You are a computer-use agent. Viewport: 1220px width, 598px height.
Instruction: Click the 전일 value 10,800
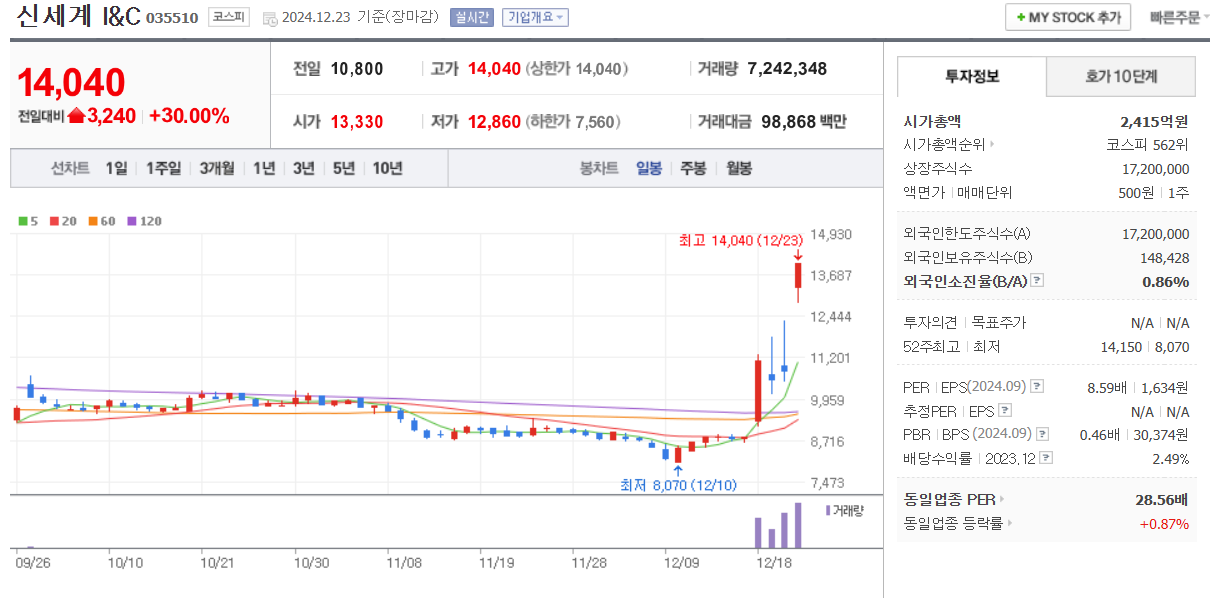(357, 69)
